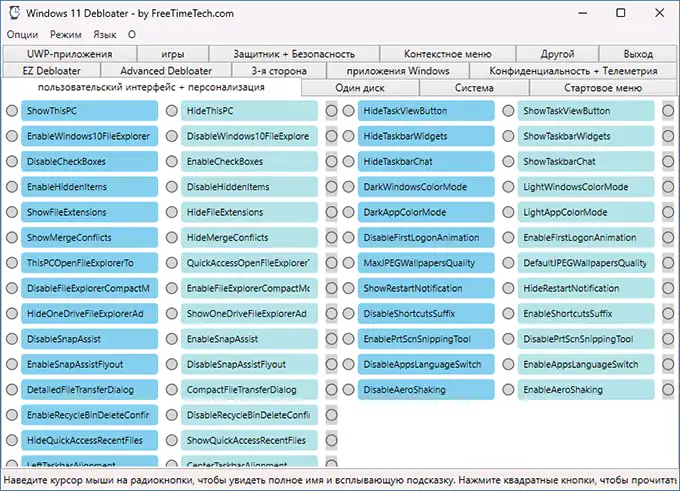Click the HideTaskbarChat button

(x=426, y=161)
